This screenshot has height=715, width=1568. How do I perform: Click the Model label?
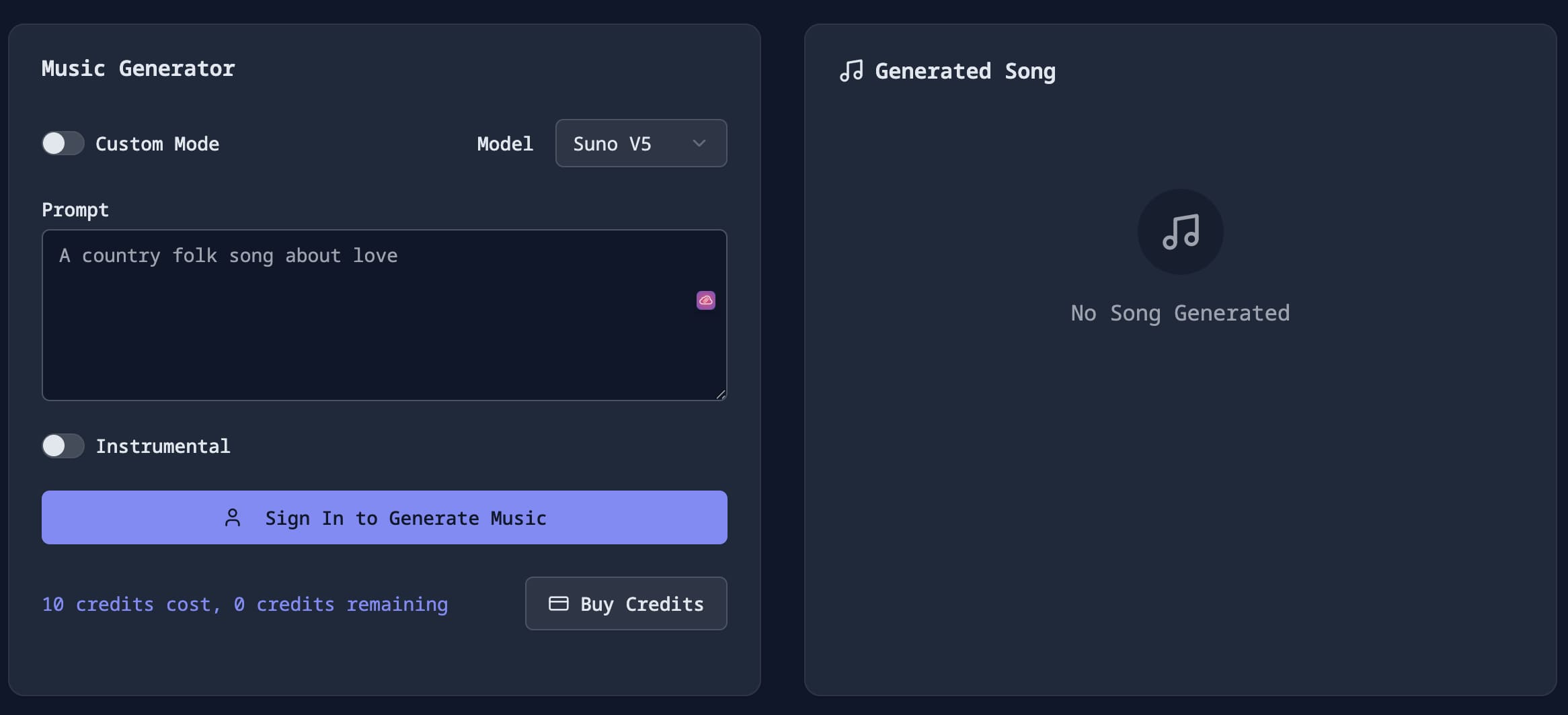[505, 144]
